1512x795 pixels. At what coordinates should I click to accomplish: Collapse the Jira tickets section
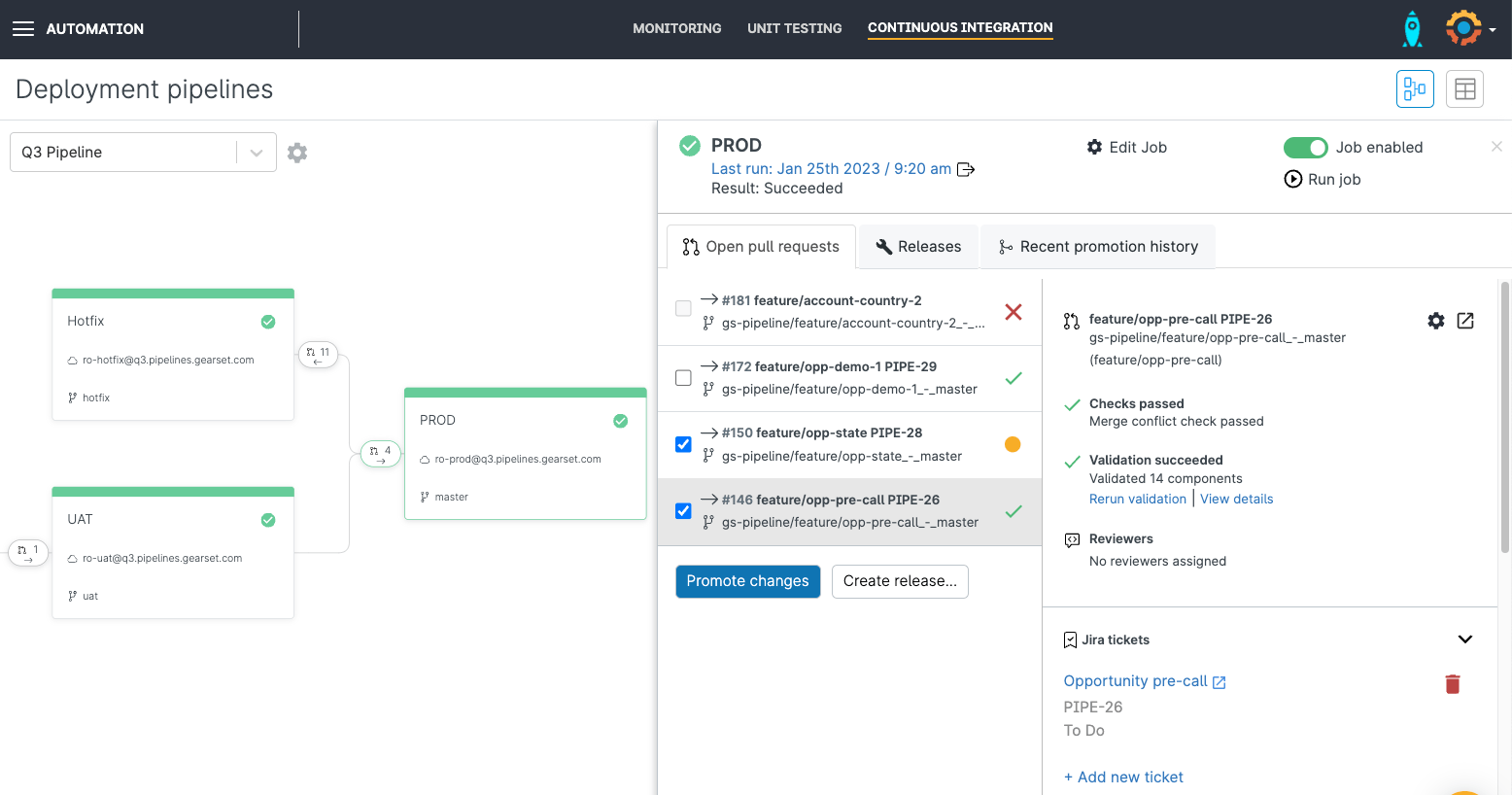click(x=1464, y=639)
